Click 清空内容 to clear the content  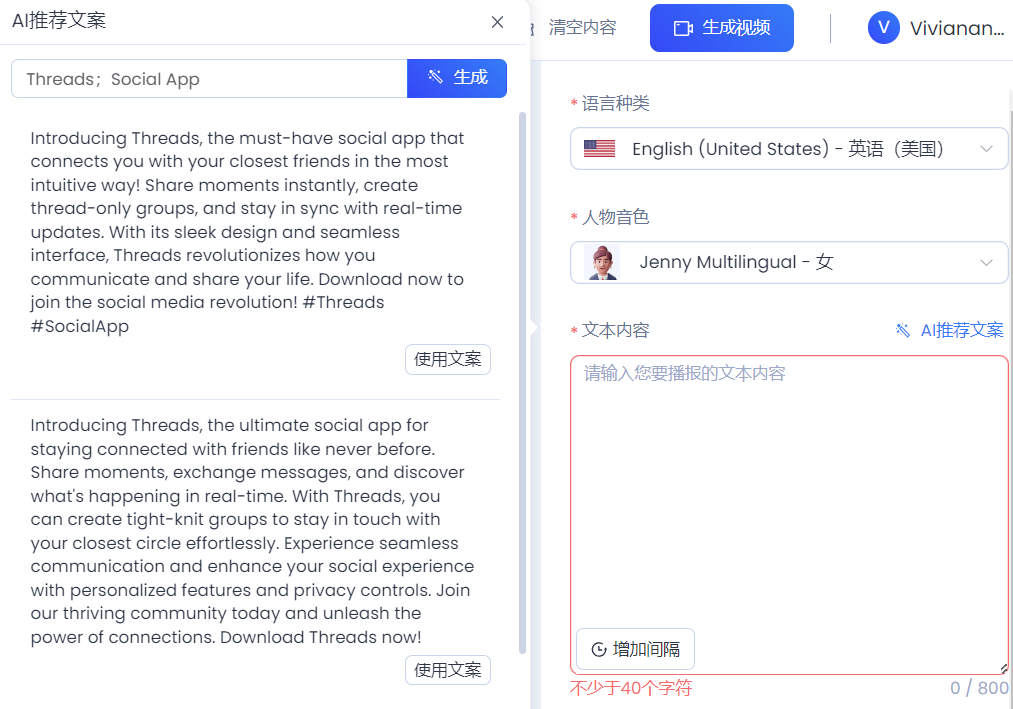click(x=582, y=27)
